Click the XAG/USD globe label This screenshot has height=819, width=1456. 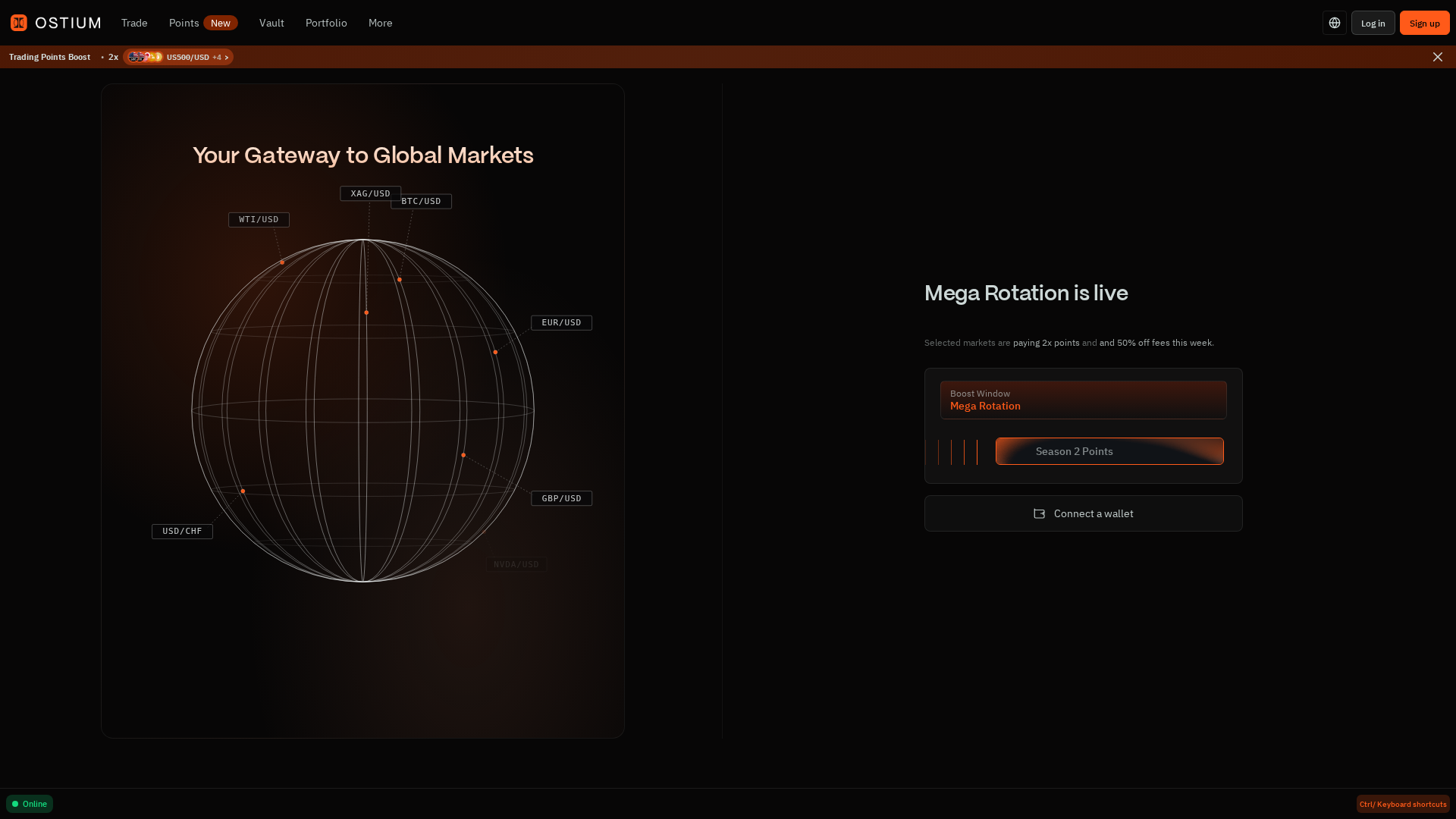[370, 193]
